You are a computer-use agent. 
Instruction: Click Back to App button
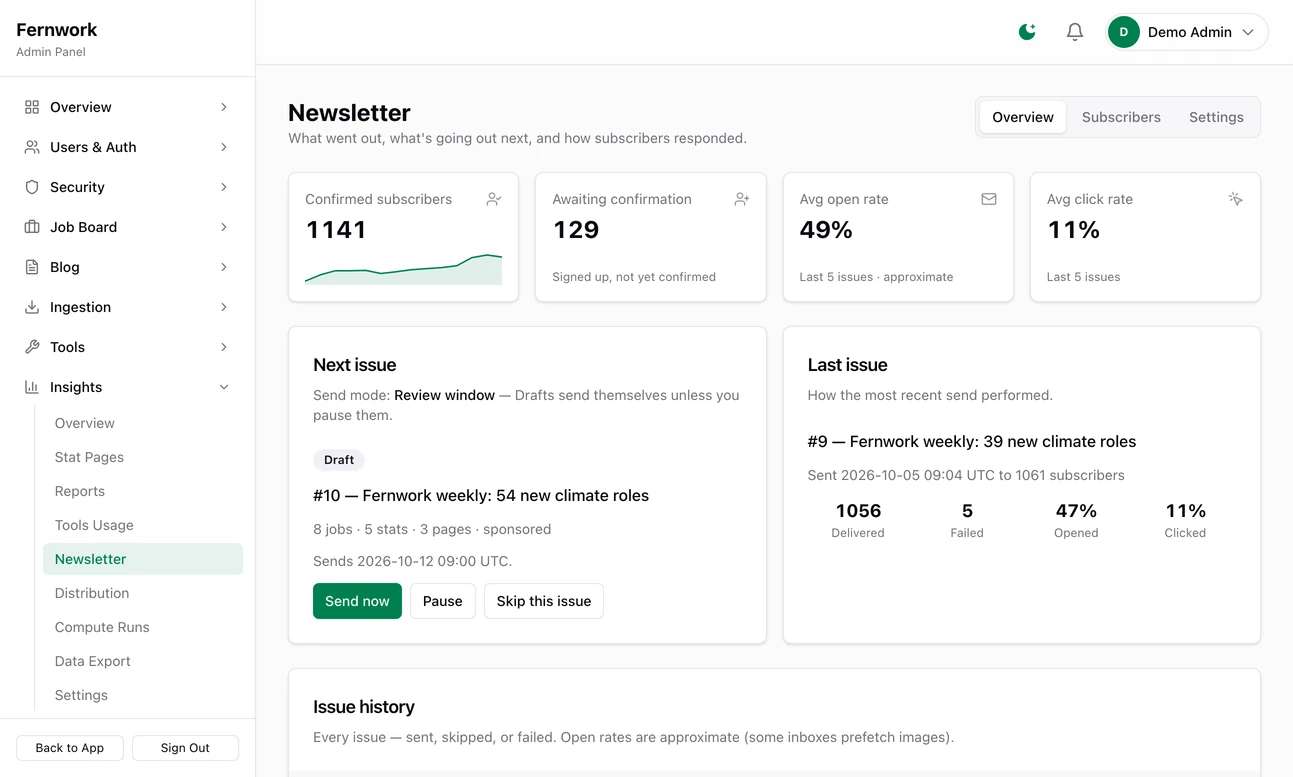click(70, 748)
